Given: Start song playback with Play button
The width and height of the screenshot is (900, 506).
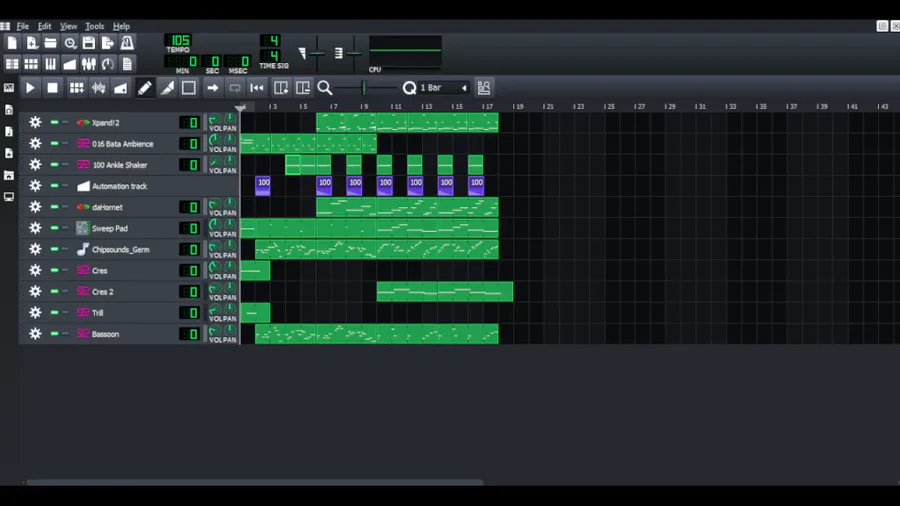Looking at the screenshot, I should [x=30, y=88].
